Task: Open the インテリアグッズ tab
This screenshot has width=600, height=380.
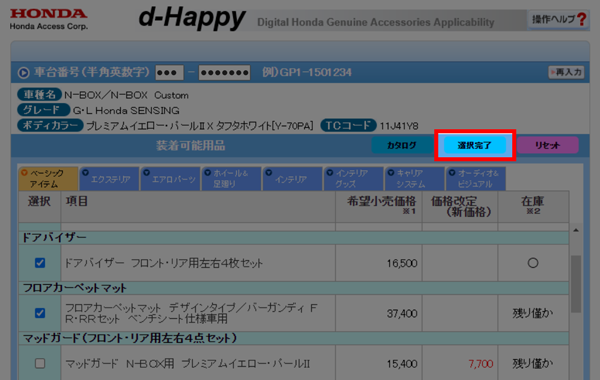Action: [354, 179]
